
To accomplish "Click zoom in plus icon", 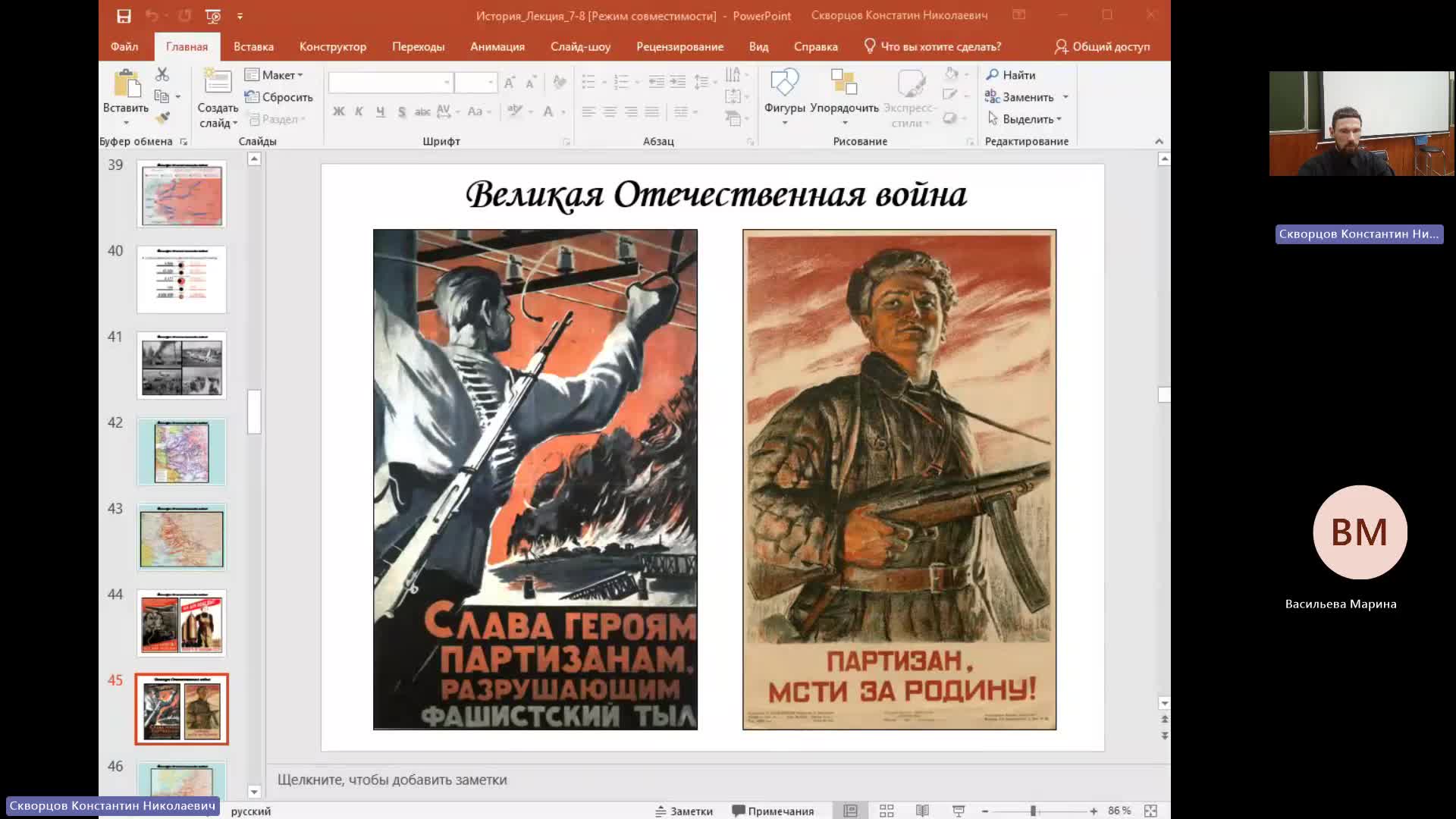I will click(x=1094, y=811).
